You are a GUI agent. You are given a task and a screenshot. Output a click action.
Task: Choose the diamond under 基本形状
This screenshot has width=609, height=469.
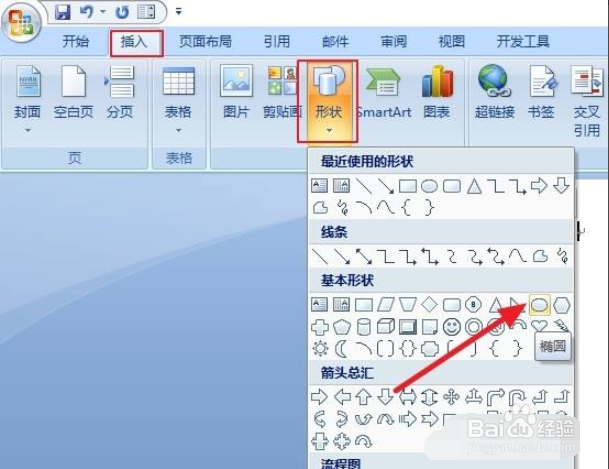click(x=430, y=305)
